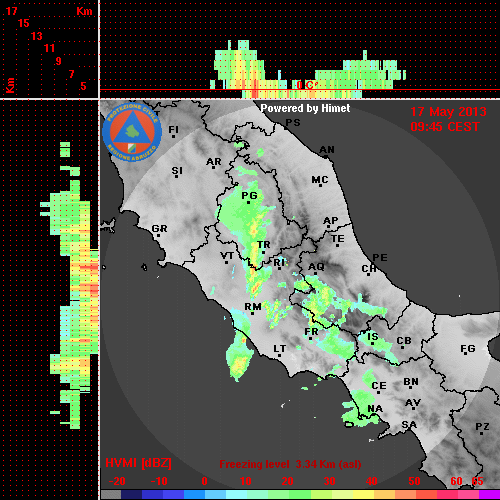Viewport: 500px width, 500px height.
Task: Click the '-20' legend value
Action: click(117, 481)
